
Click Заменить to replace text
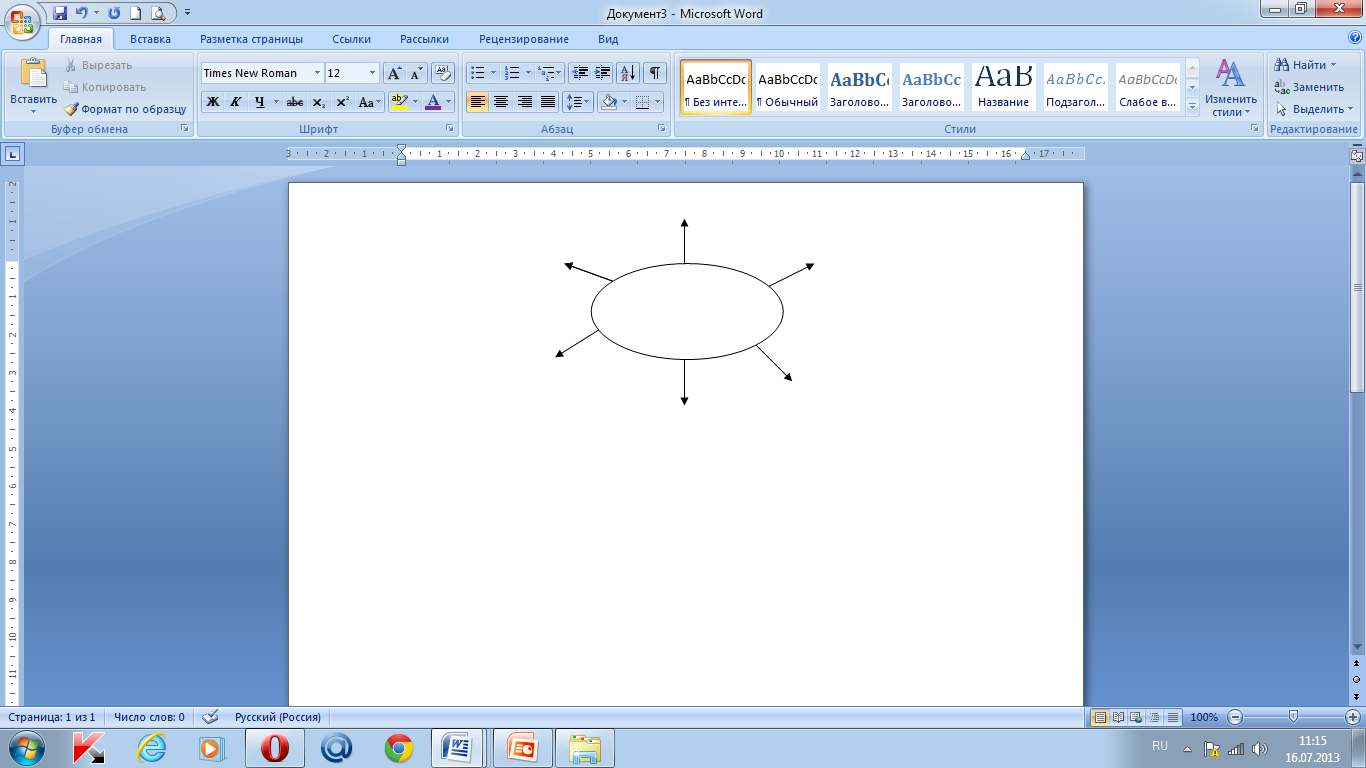coord(1309,87)
